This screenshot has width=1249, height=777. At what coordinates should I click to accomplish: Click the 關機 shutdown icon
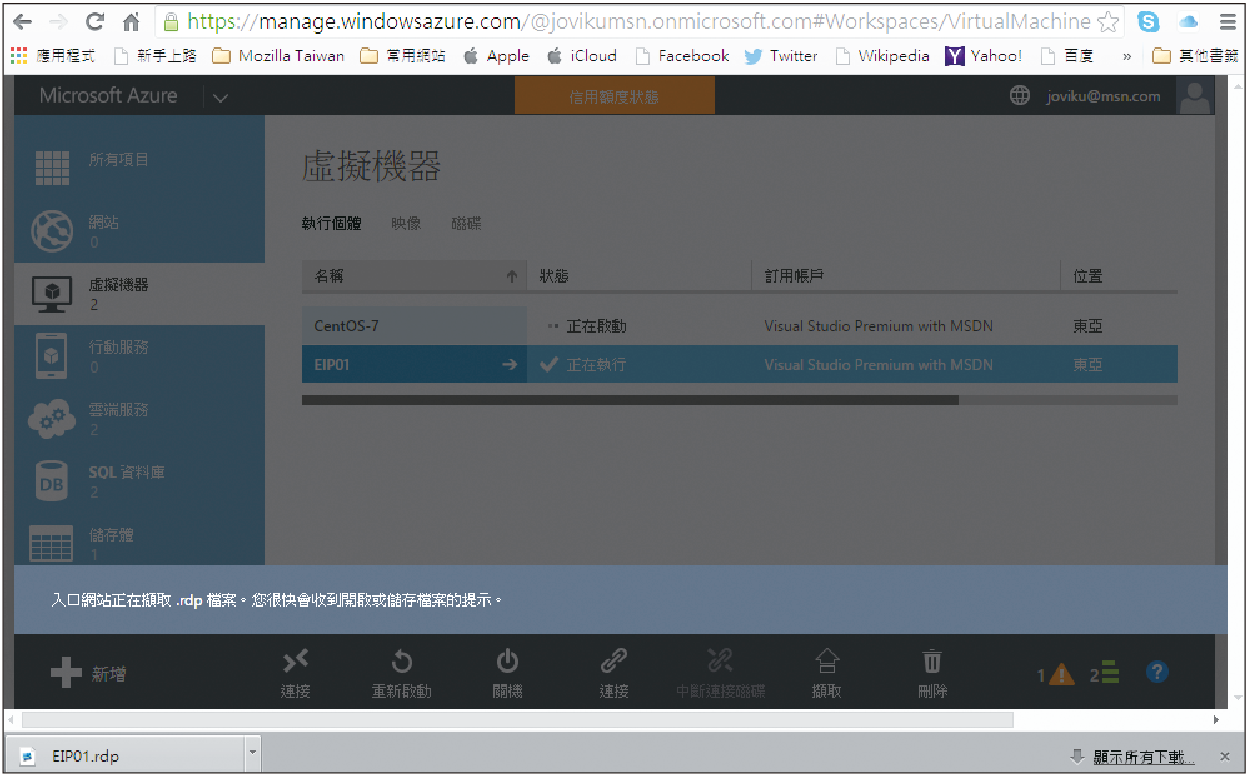click(507, 660)
